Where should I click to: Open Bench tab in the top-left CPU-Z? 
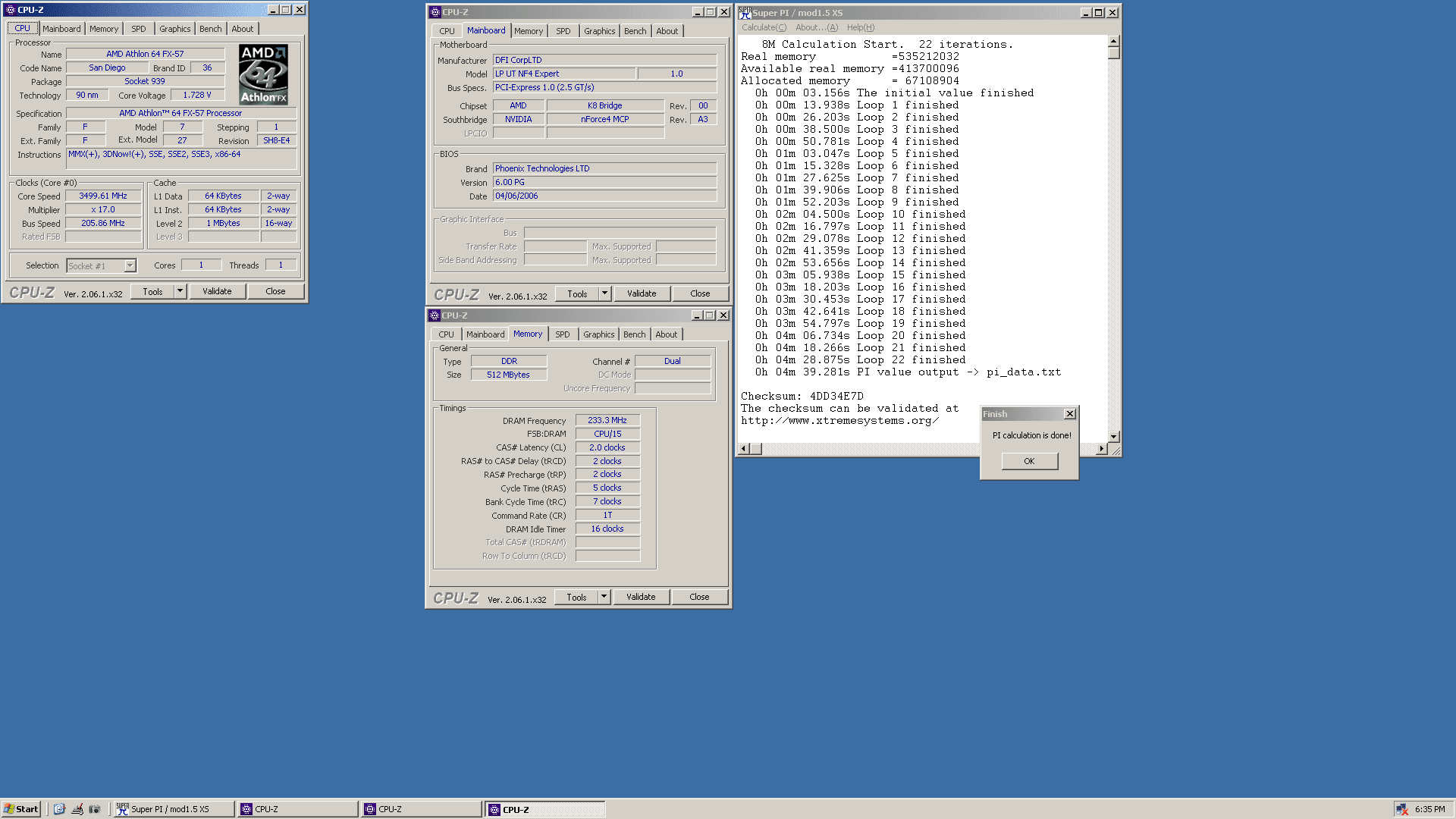pyautogui.click(x=211, y=29)
